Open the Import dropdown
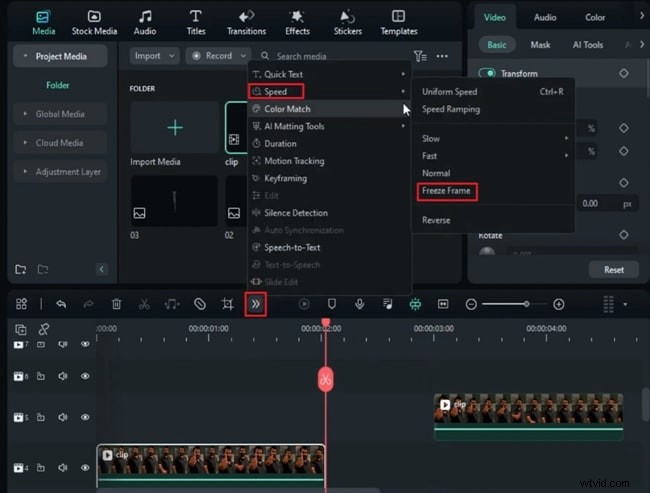Screen dimensions: 650x493 (154, 56)
